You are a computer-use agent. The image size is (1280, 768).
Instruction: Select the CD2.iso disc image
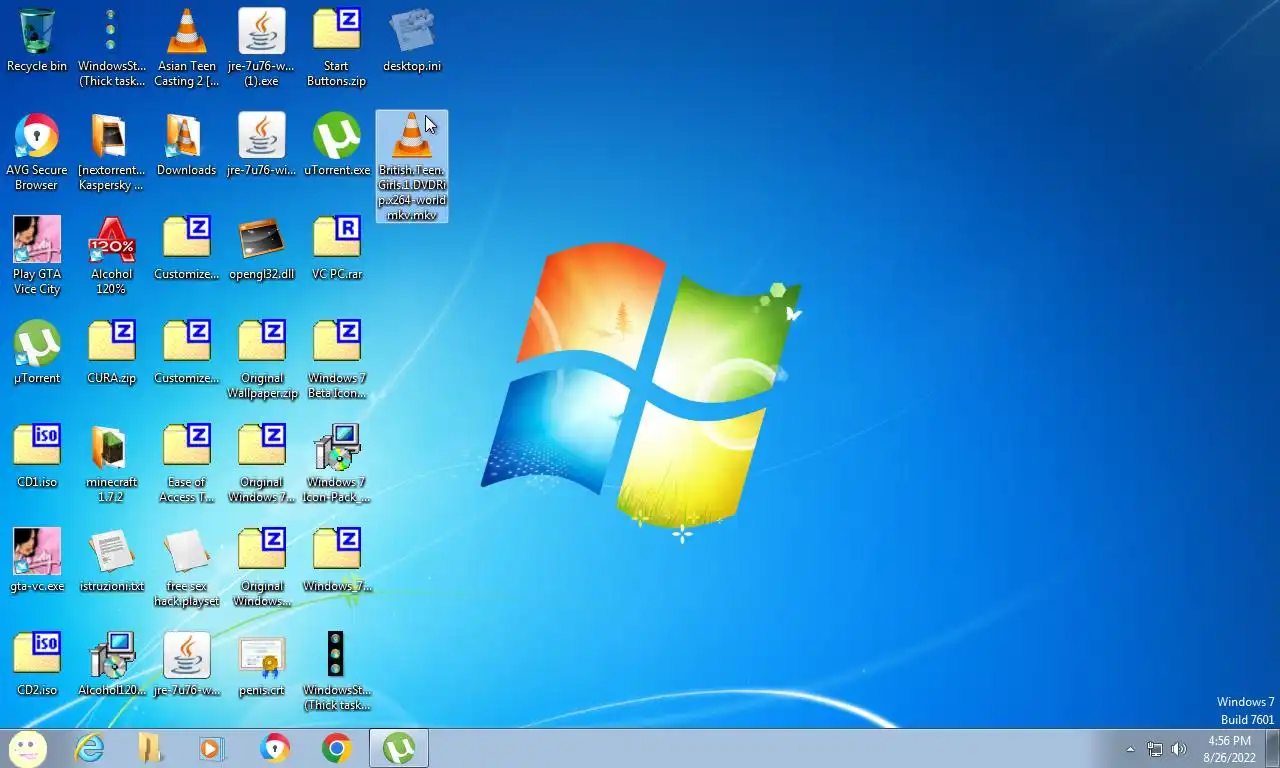[37, 665]
